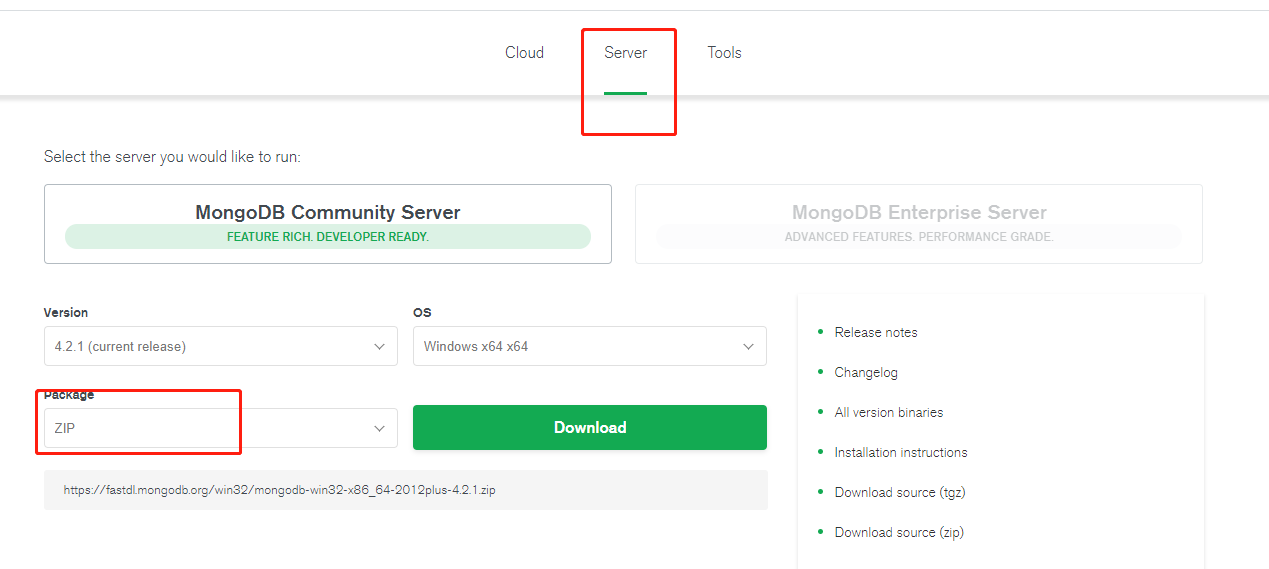Click Download source (zip) link
Viewport: 1269px width, 569px height.
899,532
